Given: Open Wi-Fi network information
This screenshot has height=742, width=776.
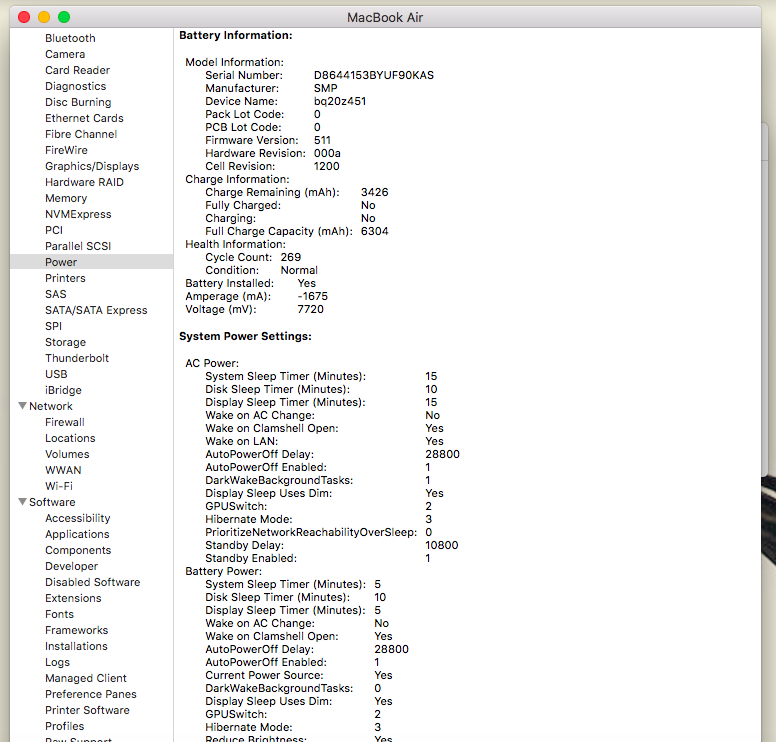Looking at the screenshot, I should click(x=59, y=486).
